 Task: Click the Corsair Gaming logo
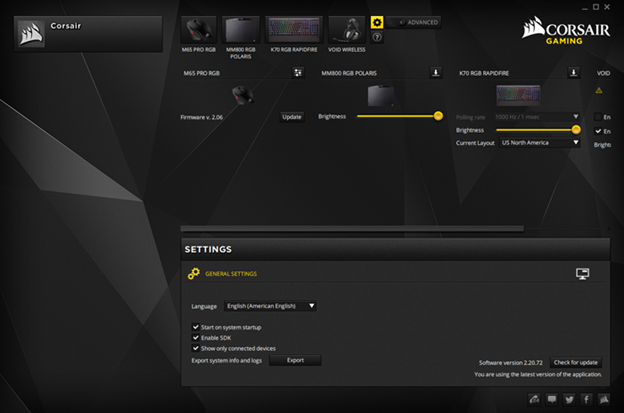(566, 30)
